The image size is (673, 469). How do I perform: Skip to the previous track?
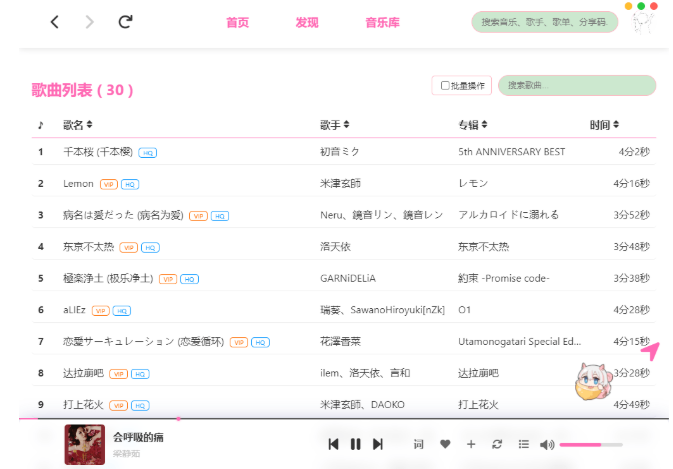click(333, 444)
